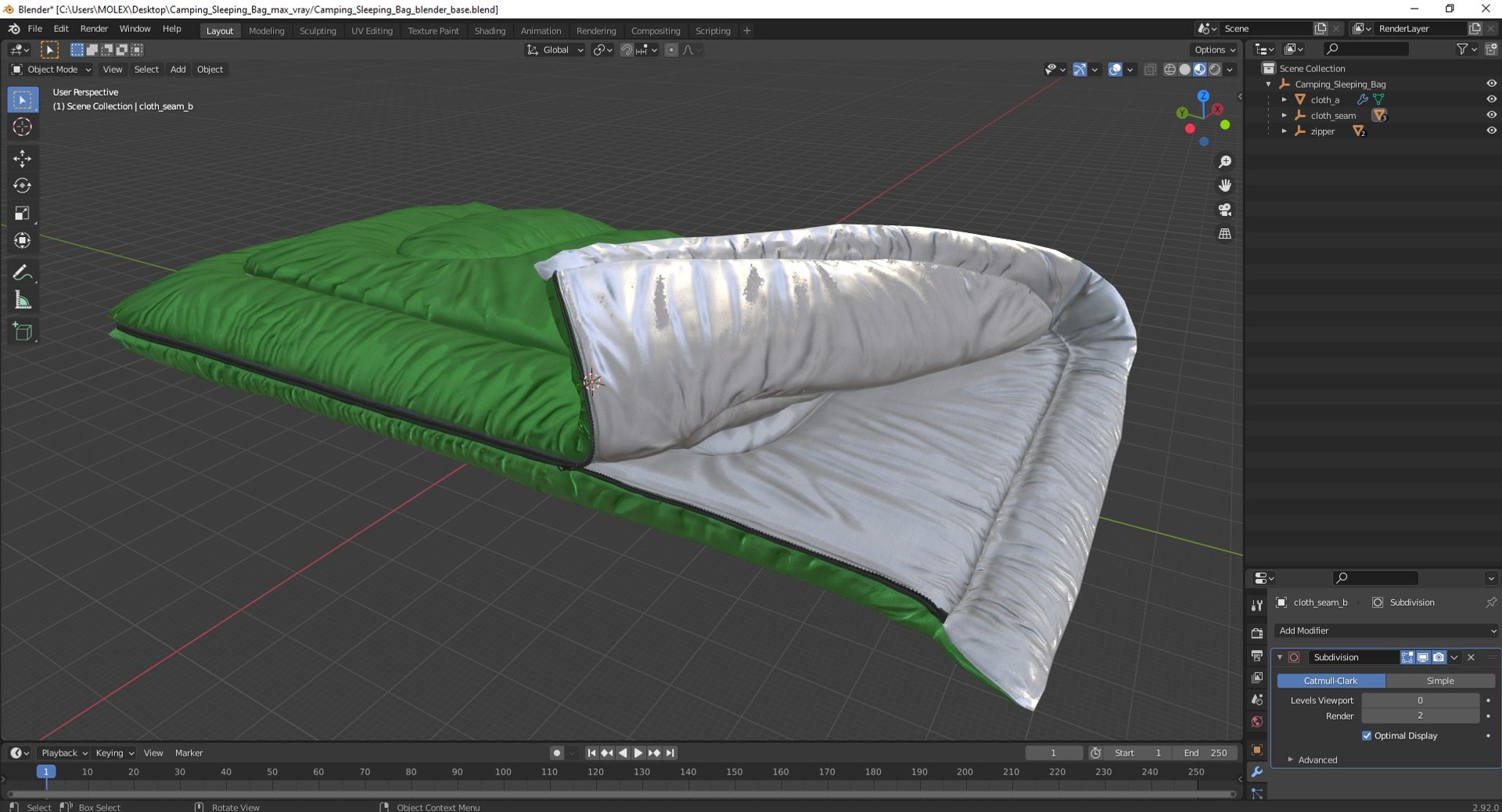Viewport: 1502px width, 812px height.
Task: Hide zipper with its eye icon
Action: tap(1491, 131)
